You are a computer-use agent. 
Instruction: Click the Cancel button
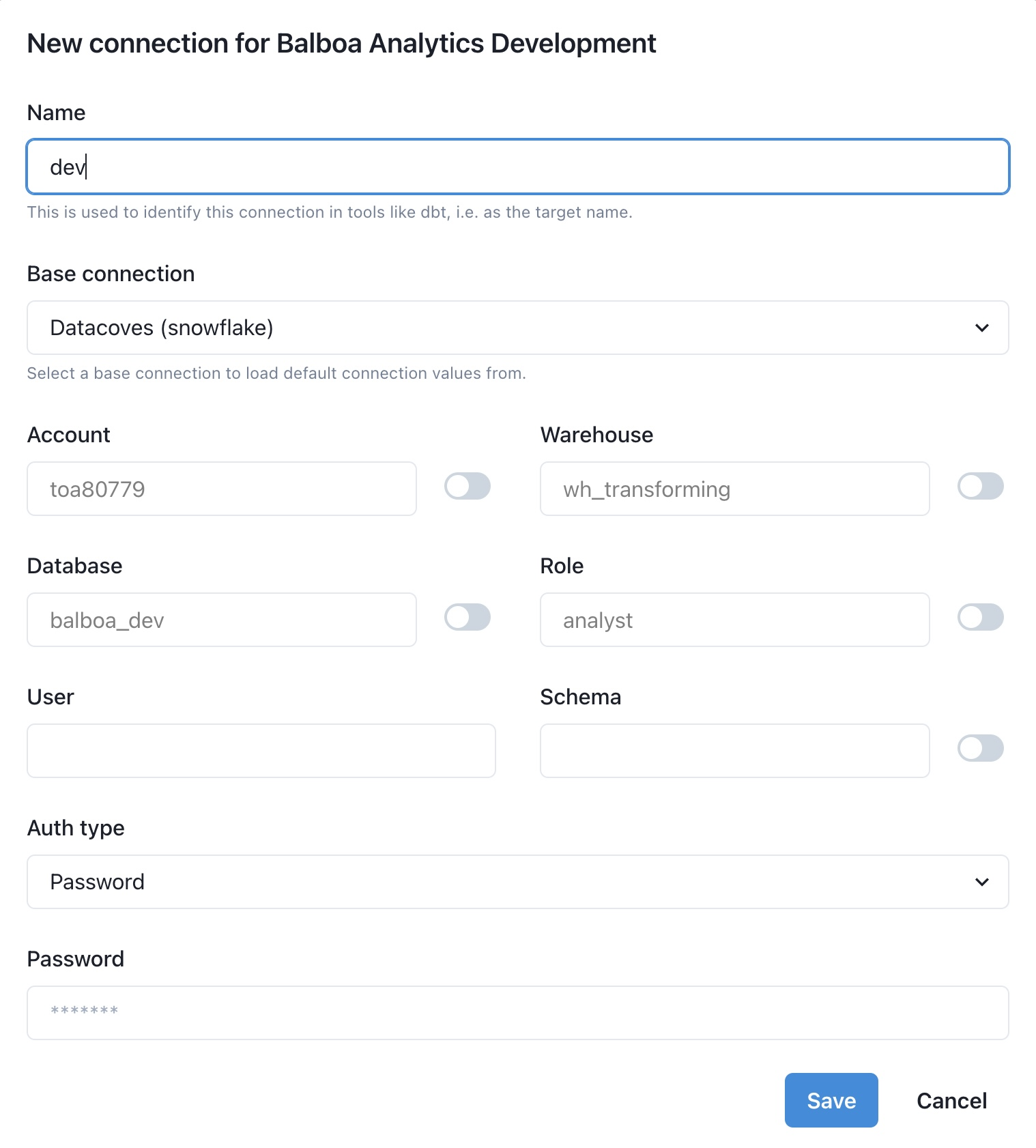[952, 1100]
